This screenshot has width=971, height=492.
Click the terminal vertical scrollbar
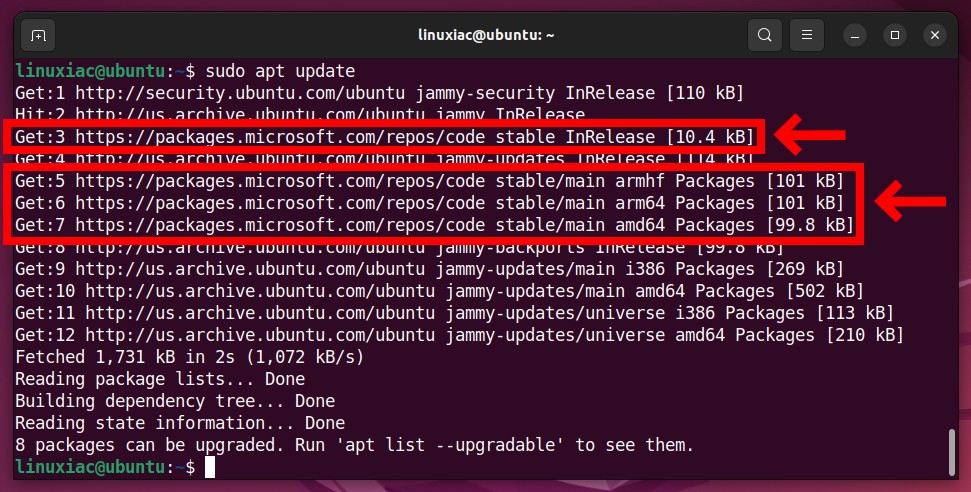click(x=953, y=452)
